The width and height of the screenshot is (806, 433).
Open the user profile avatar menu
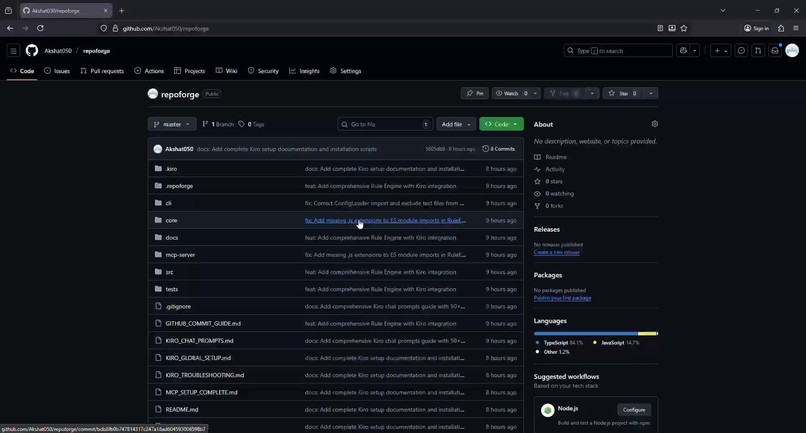tap(792, 50)
